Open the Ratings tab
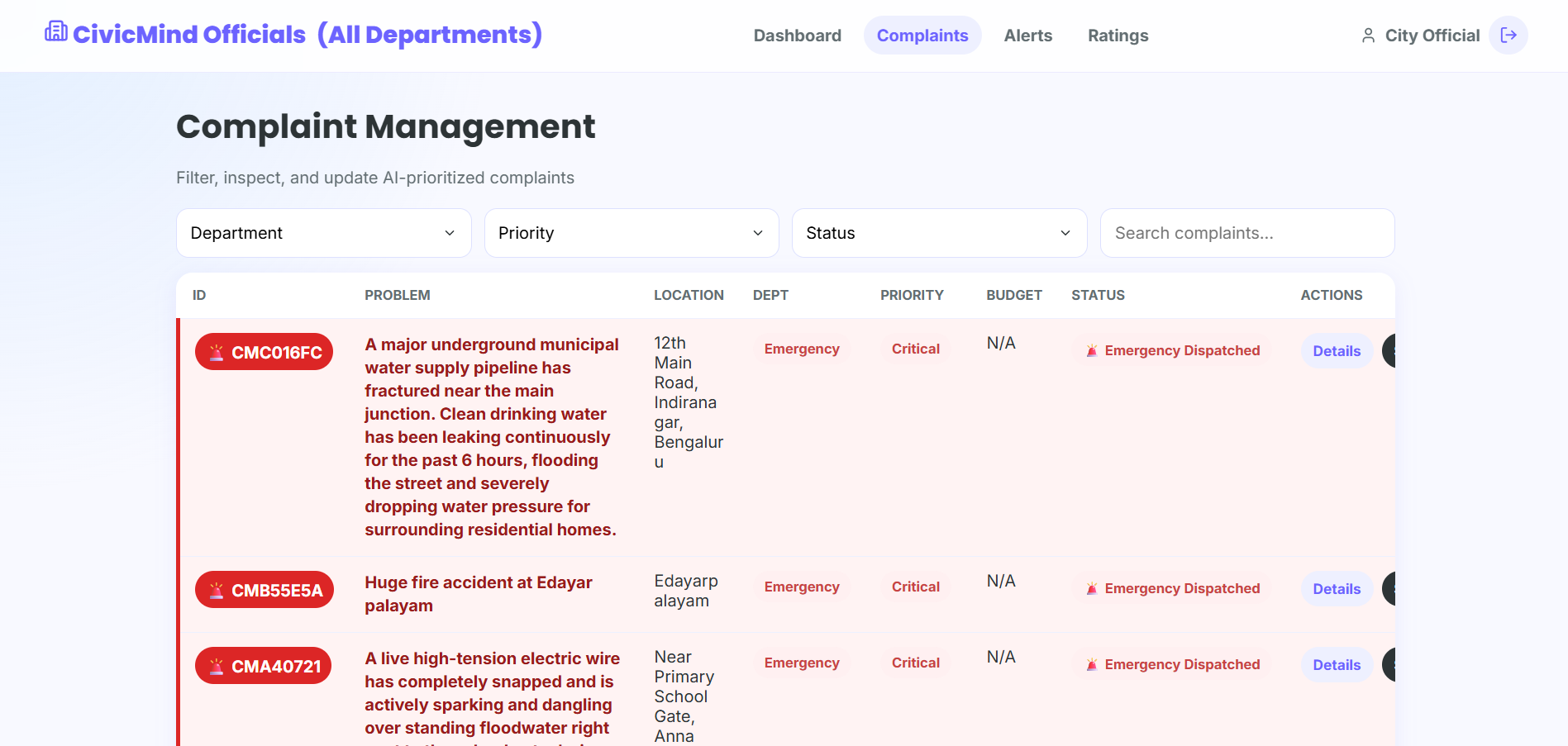The image size is (1568, 746). click(x=1118, y=36)
